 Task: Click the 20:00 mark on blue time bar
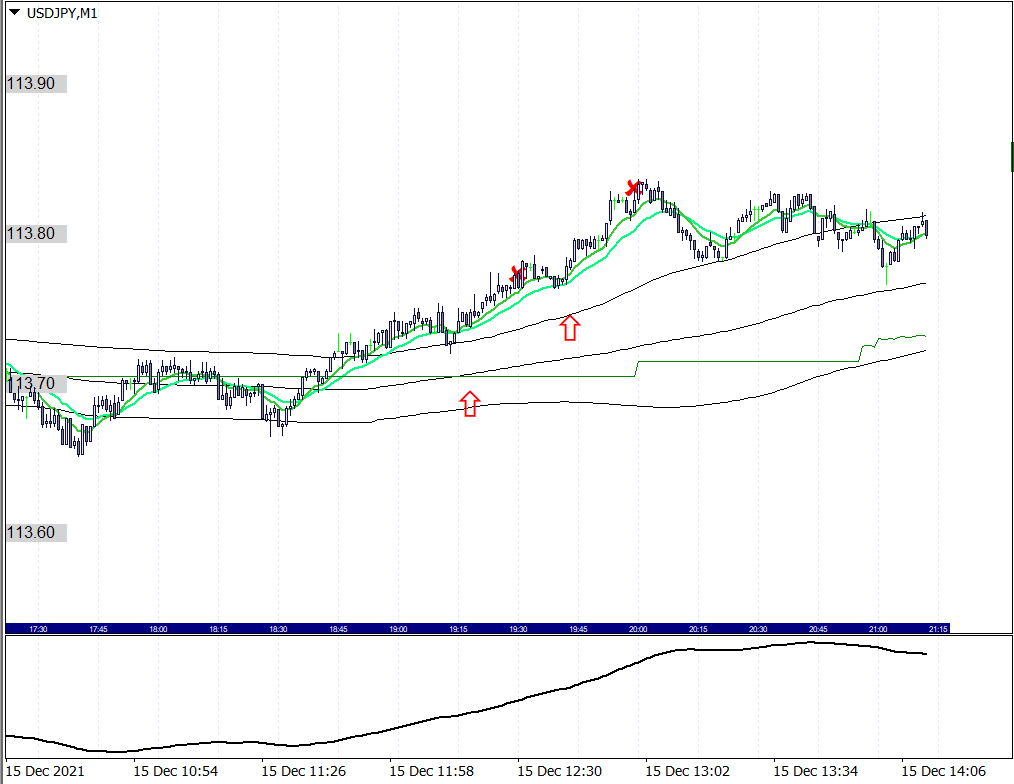pos(638,629)
